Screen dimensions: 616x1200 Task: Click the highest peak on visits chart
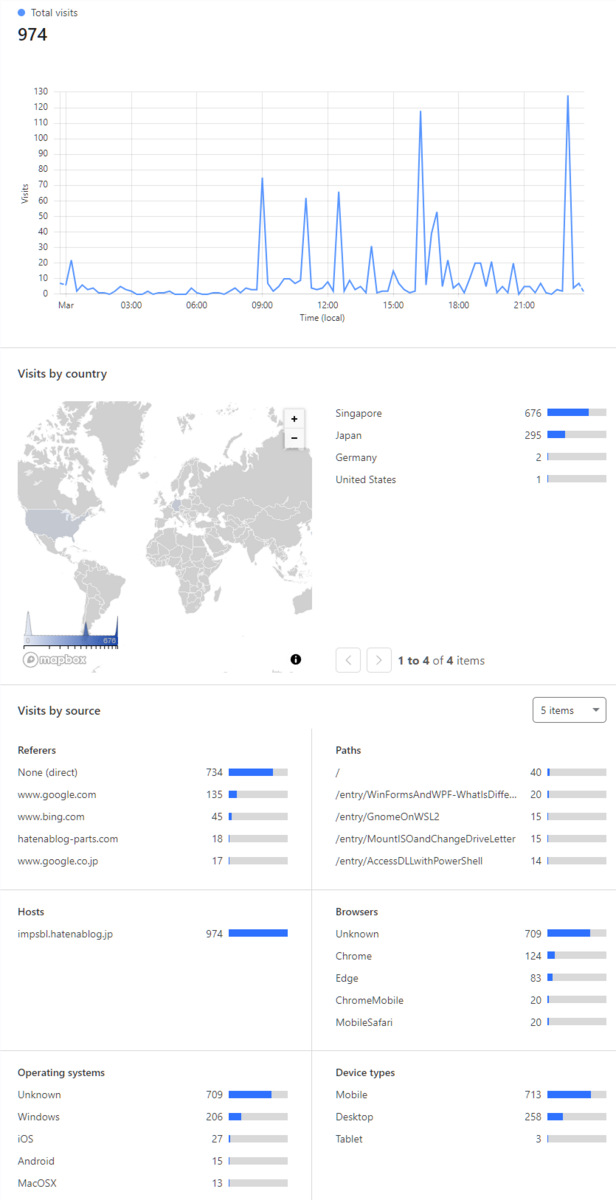pos(568,97)
